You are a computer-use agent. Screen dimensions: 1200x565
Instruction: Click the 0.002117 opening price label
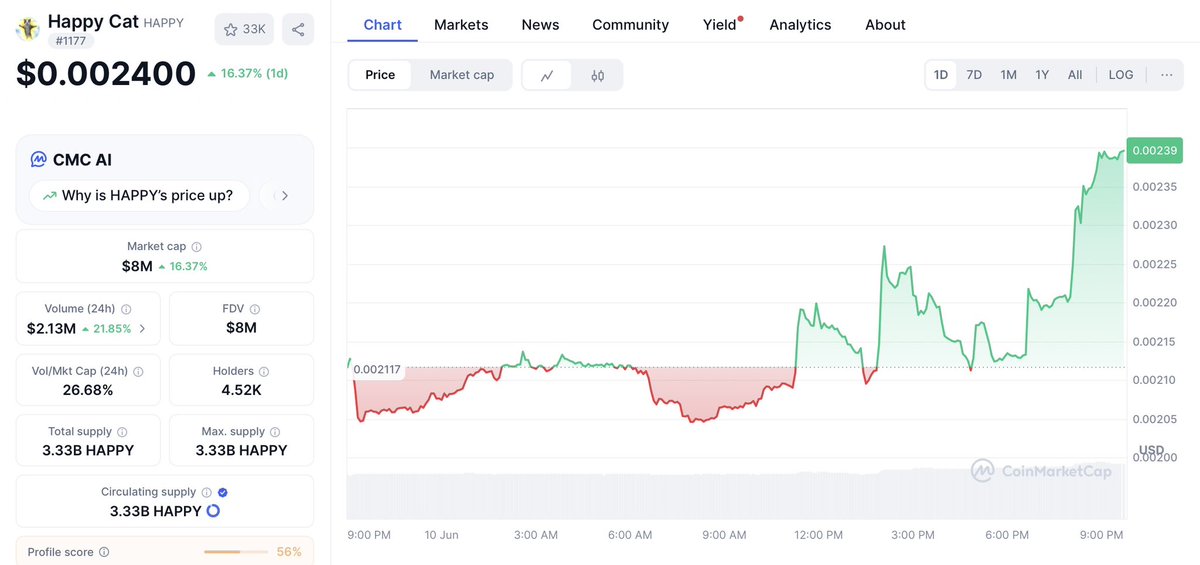point(377,370)
